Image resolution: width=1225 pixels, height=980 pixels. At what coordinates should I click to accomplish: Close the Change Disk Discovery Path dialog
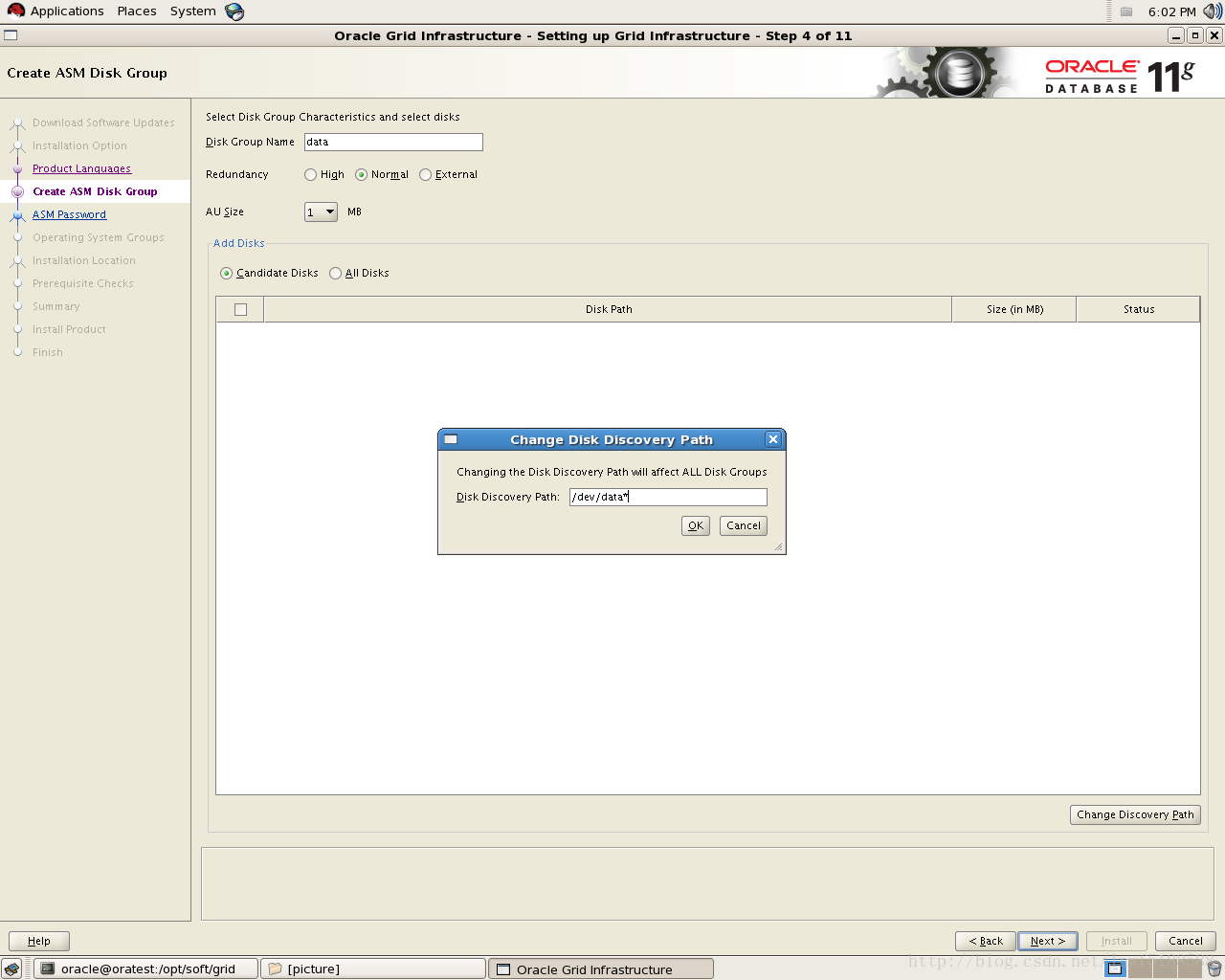pos(773,439)
